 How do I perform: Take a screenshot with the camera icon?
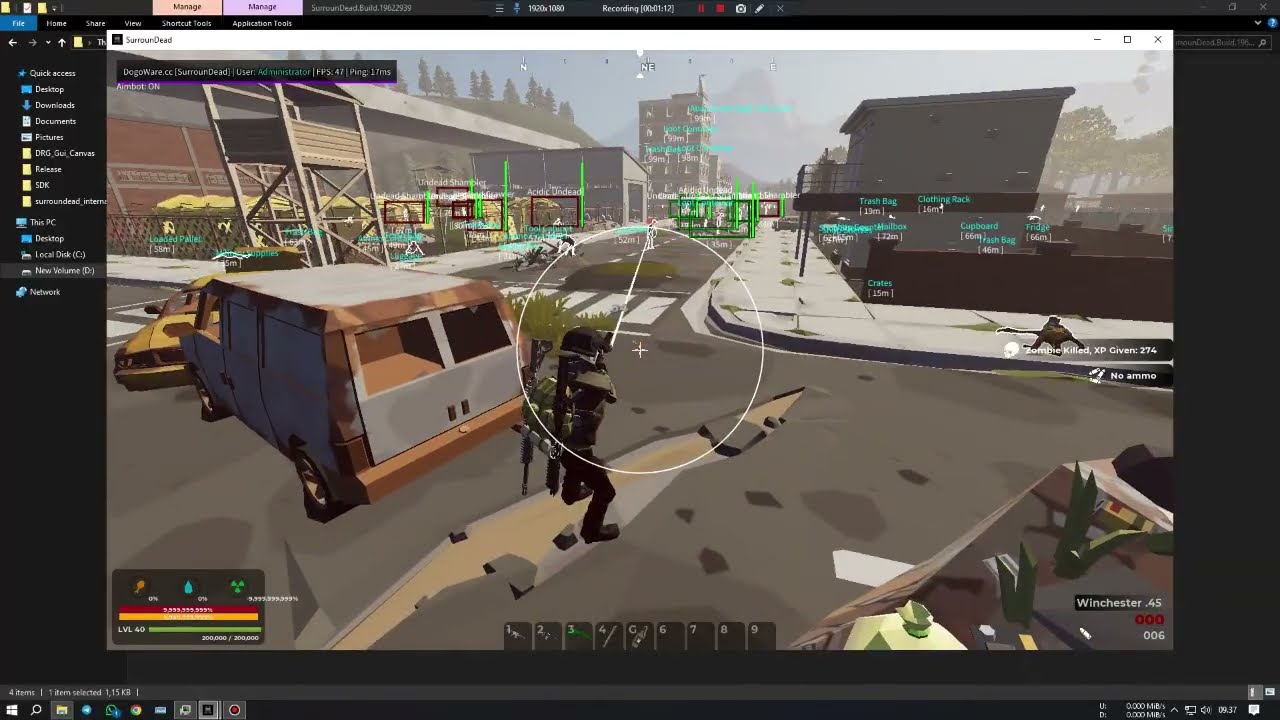(740, 8)
